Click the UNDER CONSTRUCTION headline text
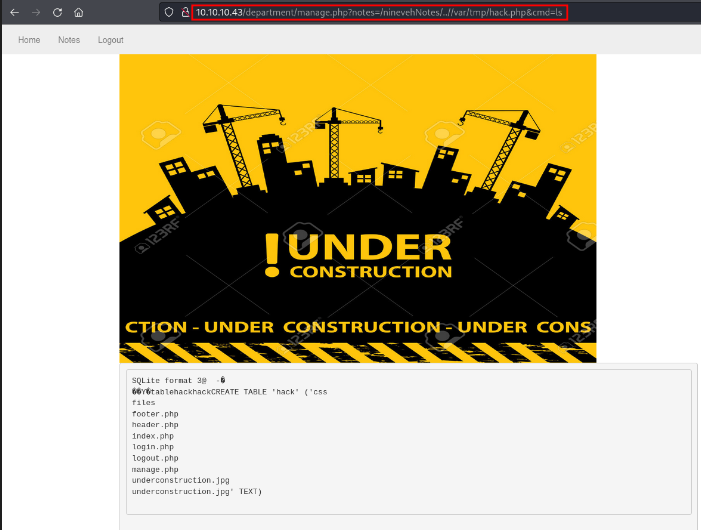 370,255
